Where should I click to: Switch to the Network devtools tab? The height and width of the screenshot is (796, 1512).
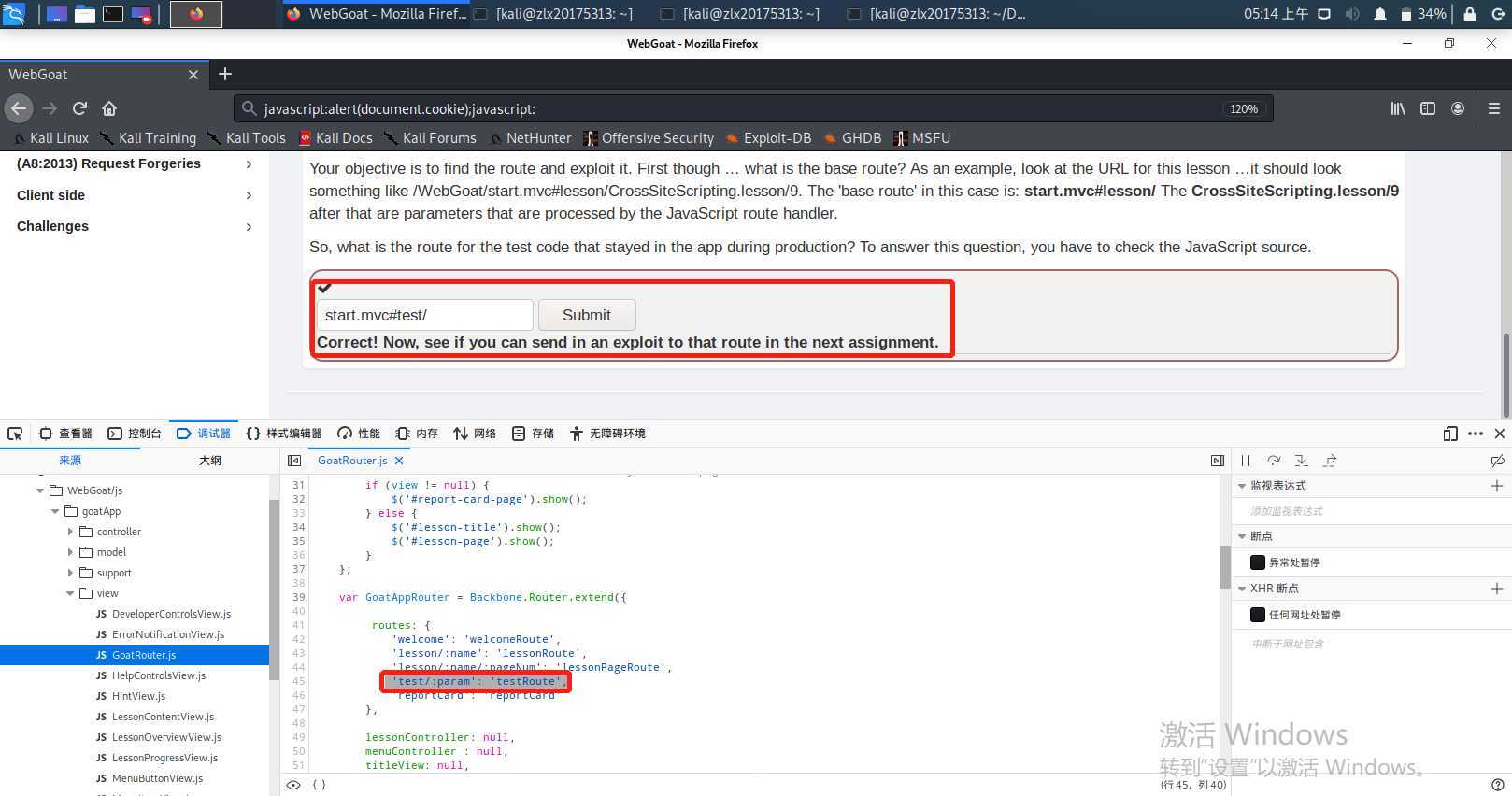475,434
